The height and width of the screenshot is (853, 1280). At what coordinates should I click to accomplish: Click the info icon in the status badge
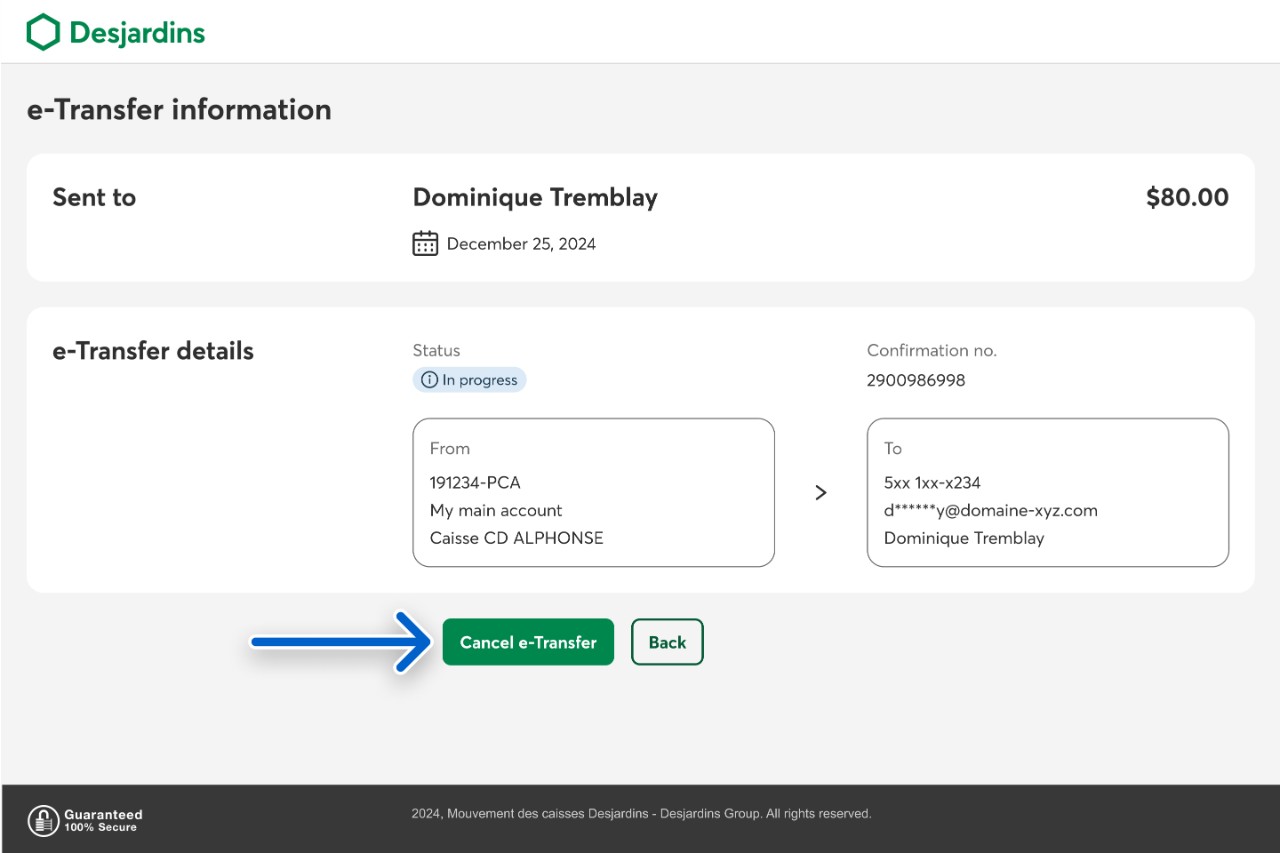pos(429,380)
